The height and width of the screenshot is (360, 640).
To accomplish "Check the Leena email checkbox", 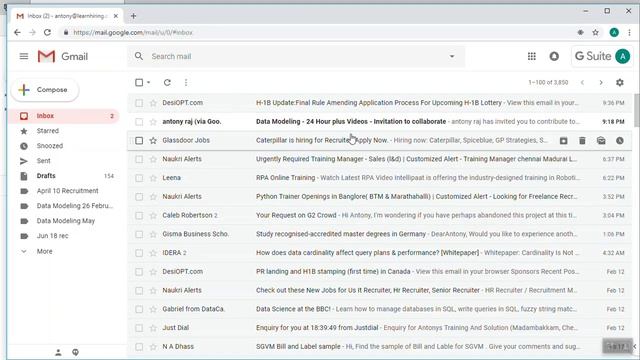I will 139,178.
